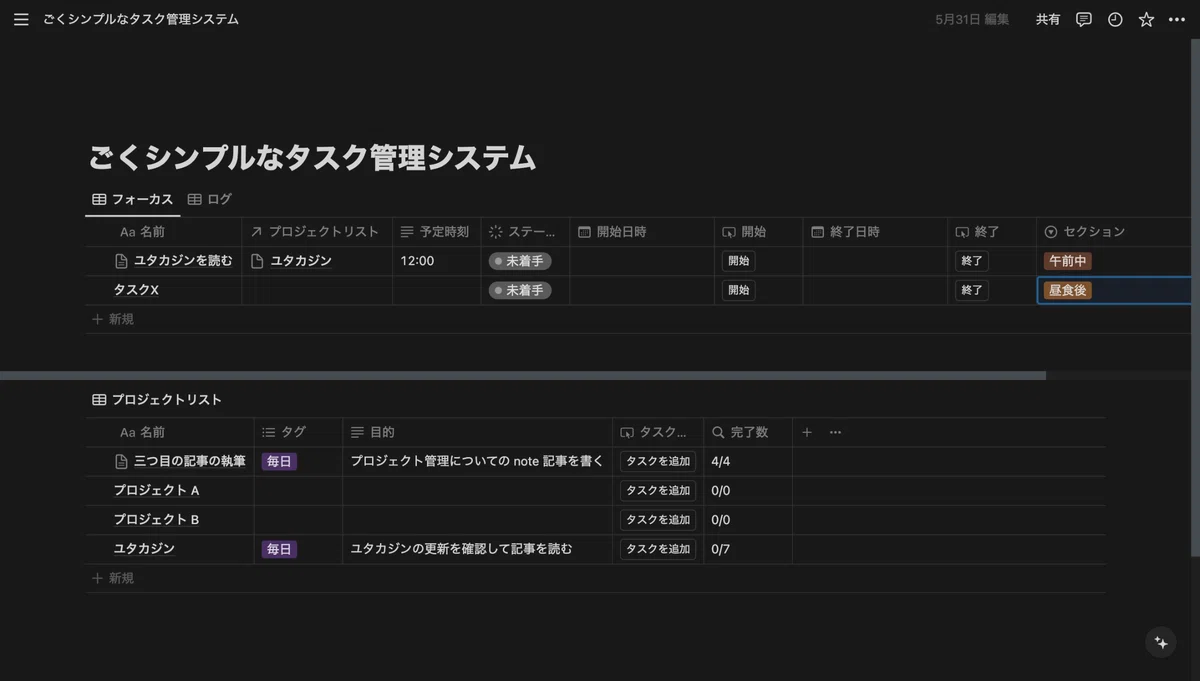
Task: Click the 0/7 completed count cell
Action: pos(748,549)
